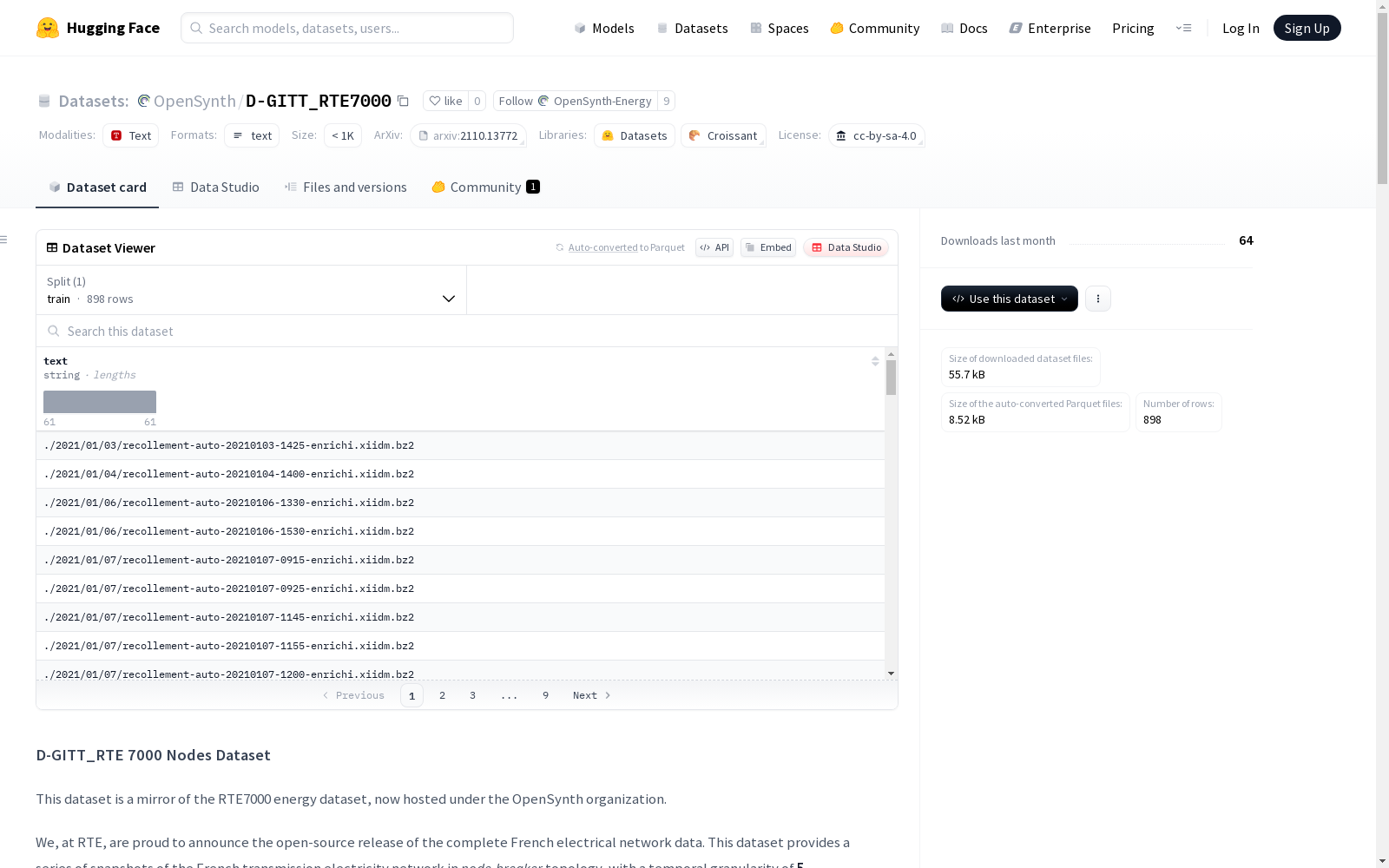
Task: Copy dataset name with the copy icon
Action: click(x=403, y=101)
